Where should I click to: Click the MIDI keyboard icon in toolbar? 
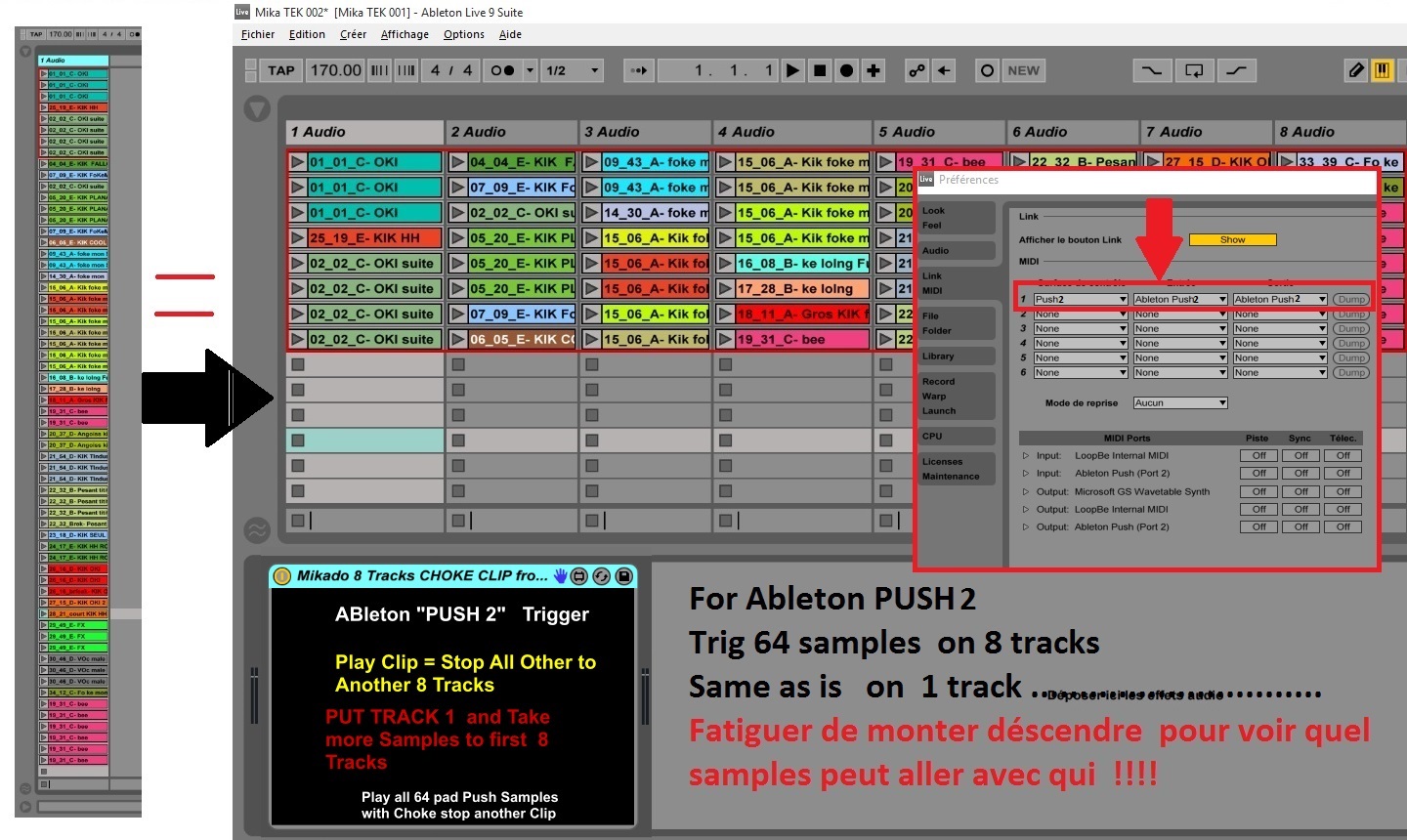[1382, 70]
